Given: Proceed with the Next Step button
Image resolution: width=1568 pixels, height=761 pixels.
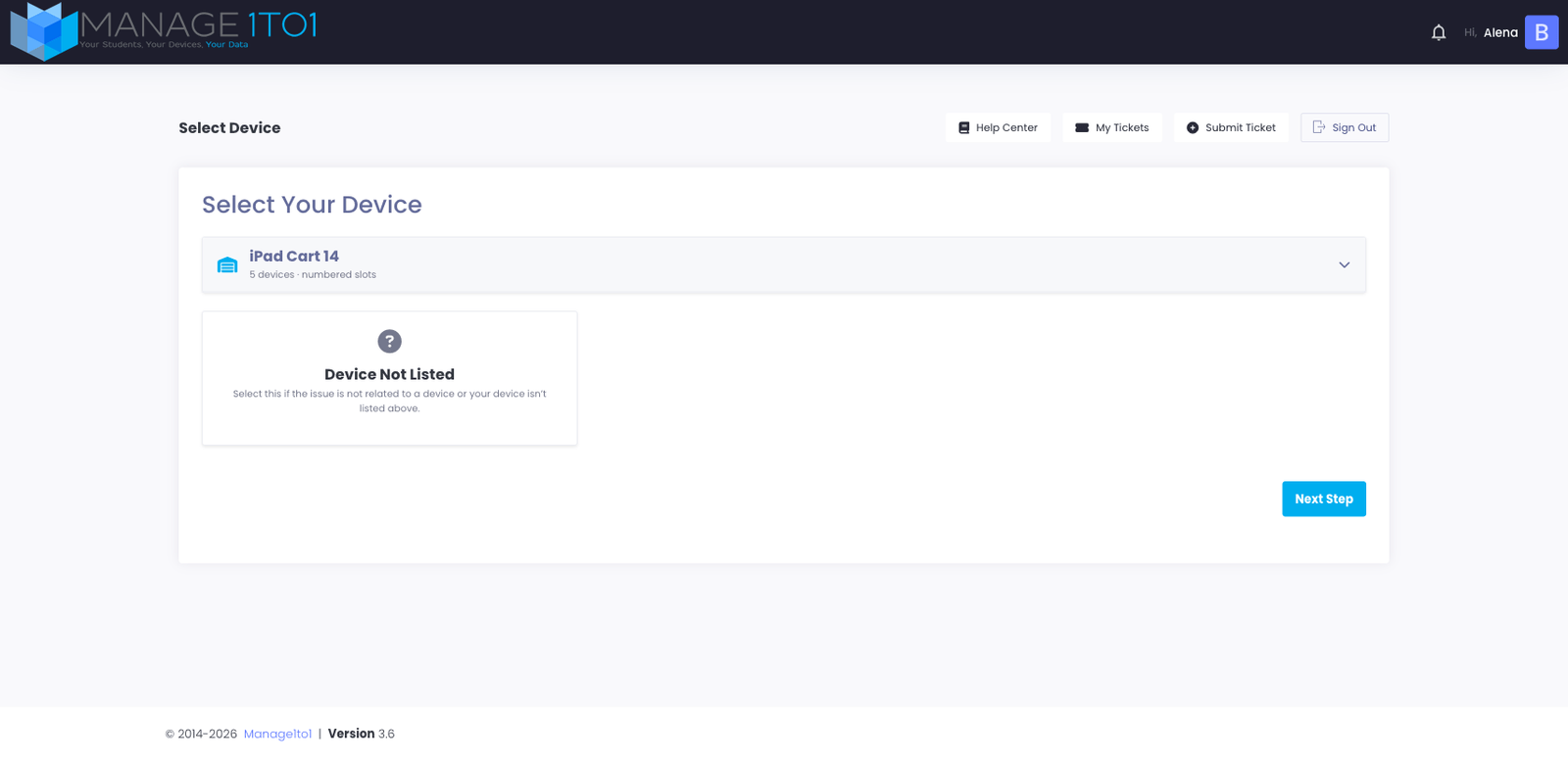Looking at the screenshot, I should (1324, 499).
